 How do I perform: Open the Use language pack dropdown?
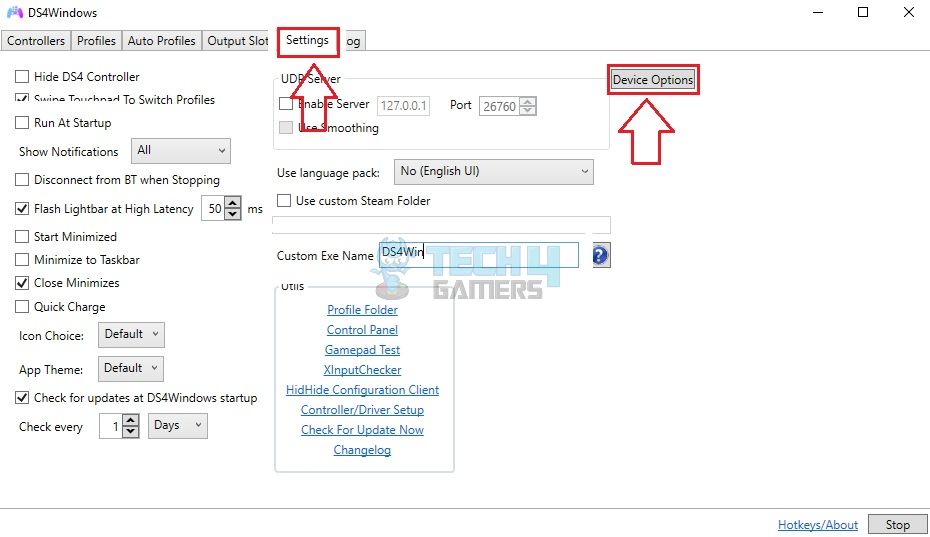pyautogui.click(x=493, y=171)
